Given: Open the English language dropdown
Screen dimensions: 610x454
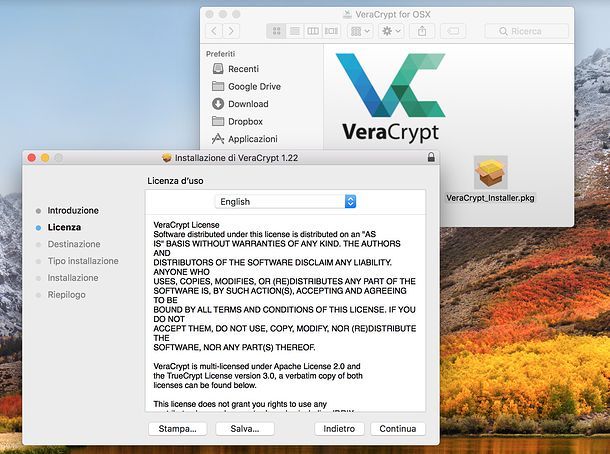Looking at the screenshot, I should point(286,202).
